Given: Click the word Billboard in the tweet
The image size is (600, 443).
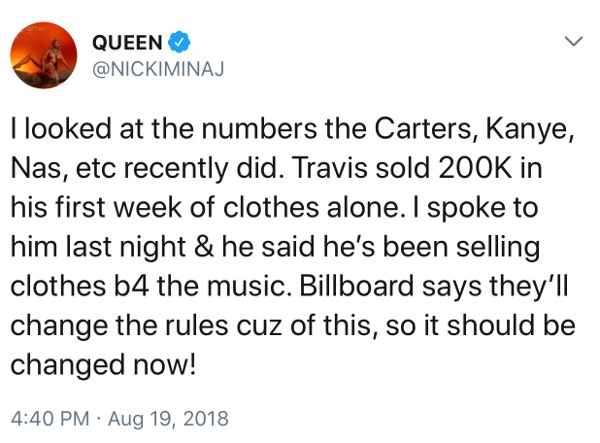Looking at the screenshot, I should tap(356, 286).
